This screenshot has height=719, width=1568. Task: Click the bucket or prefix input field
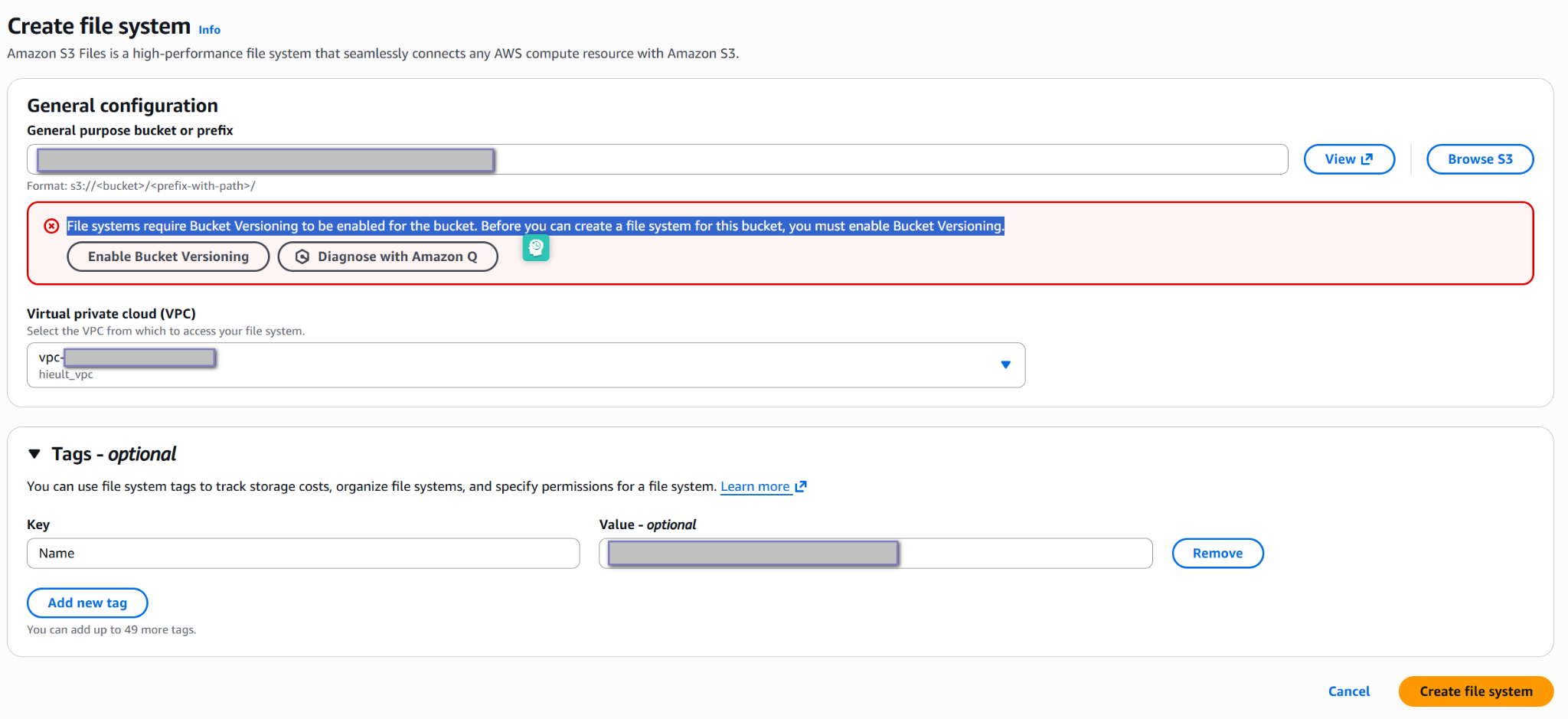pos(657,159)
